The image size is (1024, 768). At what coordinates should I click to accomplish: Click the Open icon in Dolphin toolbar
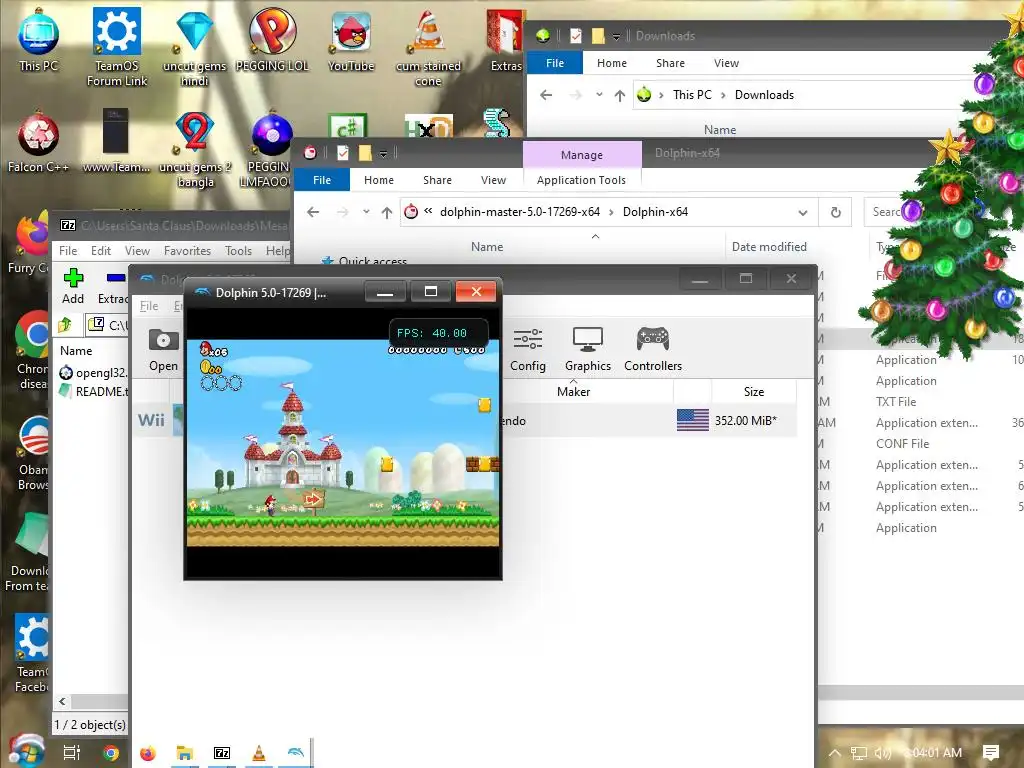pos(163,349)
